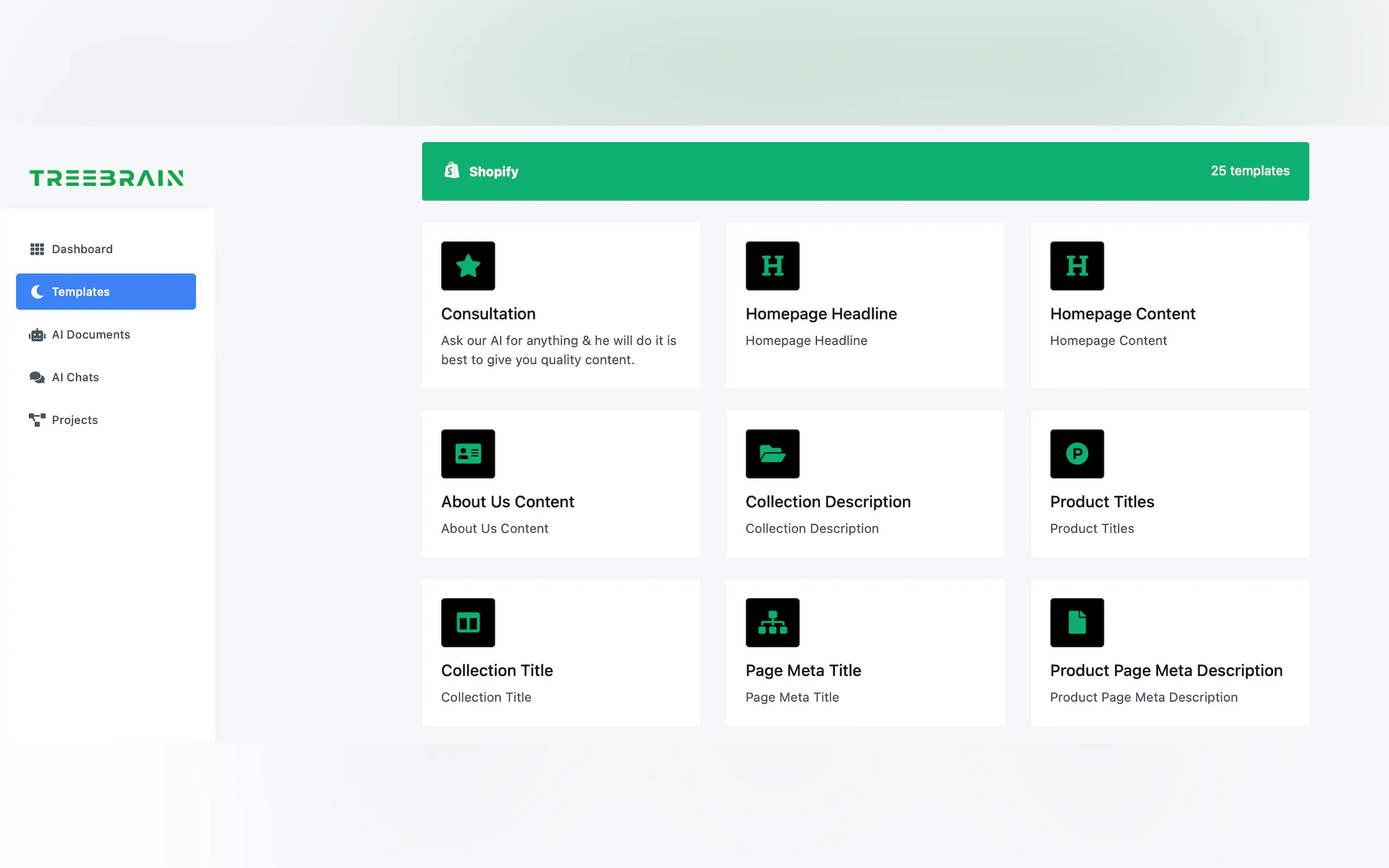Click the Homepage Headline H icon
The height and width of the screenshot is (868, 1389).
(772, 266)
